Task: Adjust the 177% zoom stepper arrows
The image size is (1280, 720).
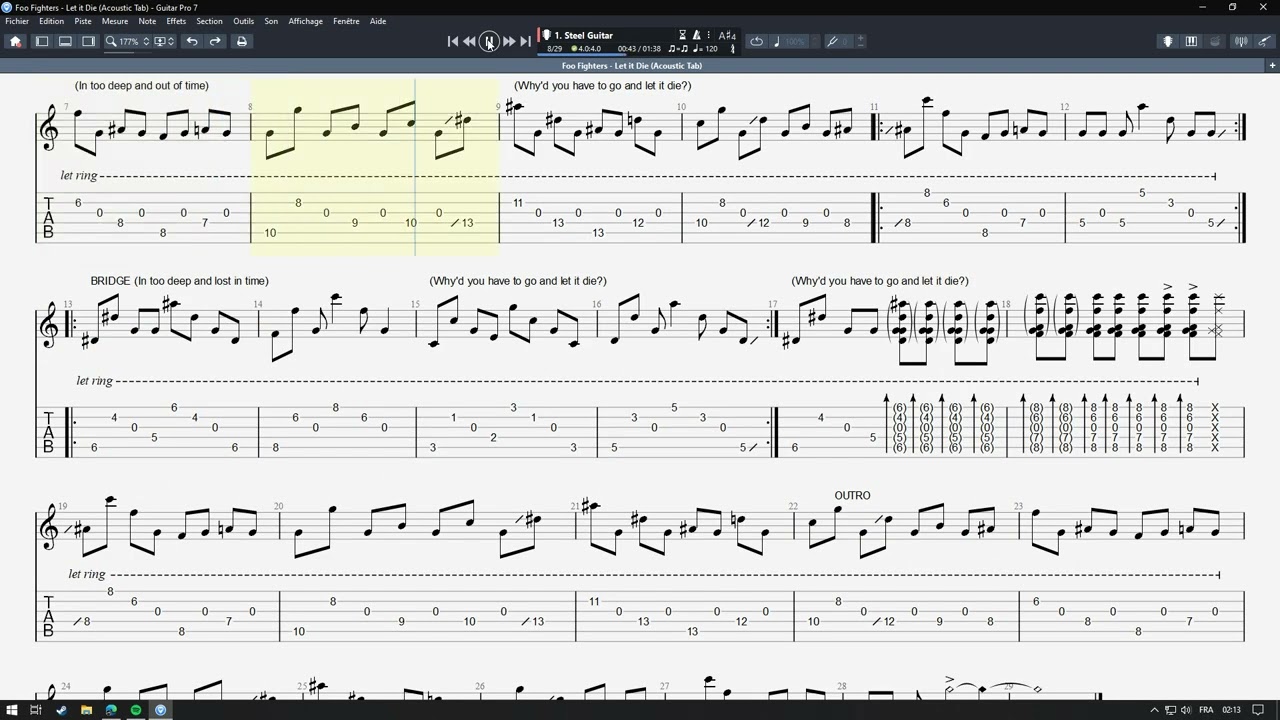Action: [x=146, y=41]
